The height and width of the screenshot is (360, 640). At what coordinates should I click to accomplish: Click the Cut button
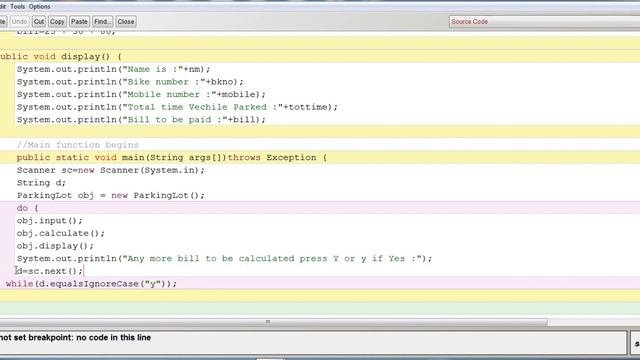(x=39, y=22)
